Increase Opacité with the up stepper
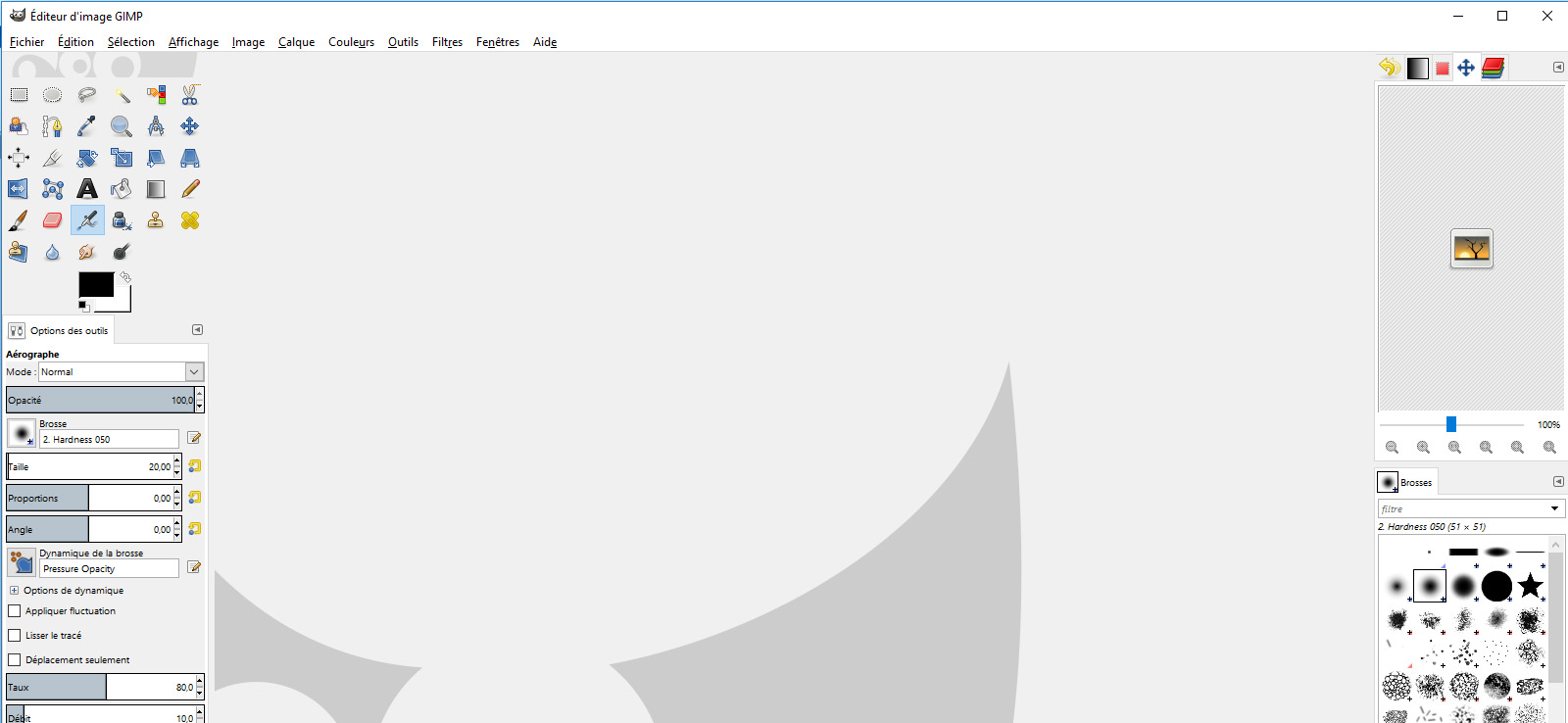Screen dimensions: 1568x723 coord(200,395)
